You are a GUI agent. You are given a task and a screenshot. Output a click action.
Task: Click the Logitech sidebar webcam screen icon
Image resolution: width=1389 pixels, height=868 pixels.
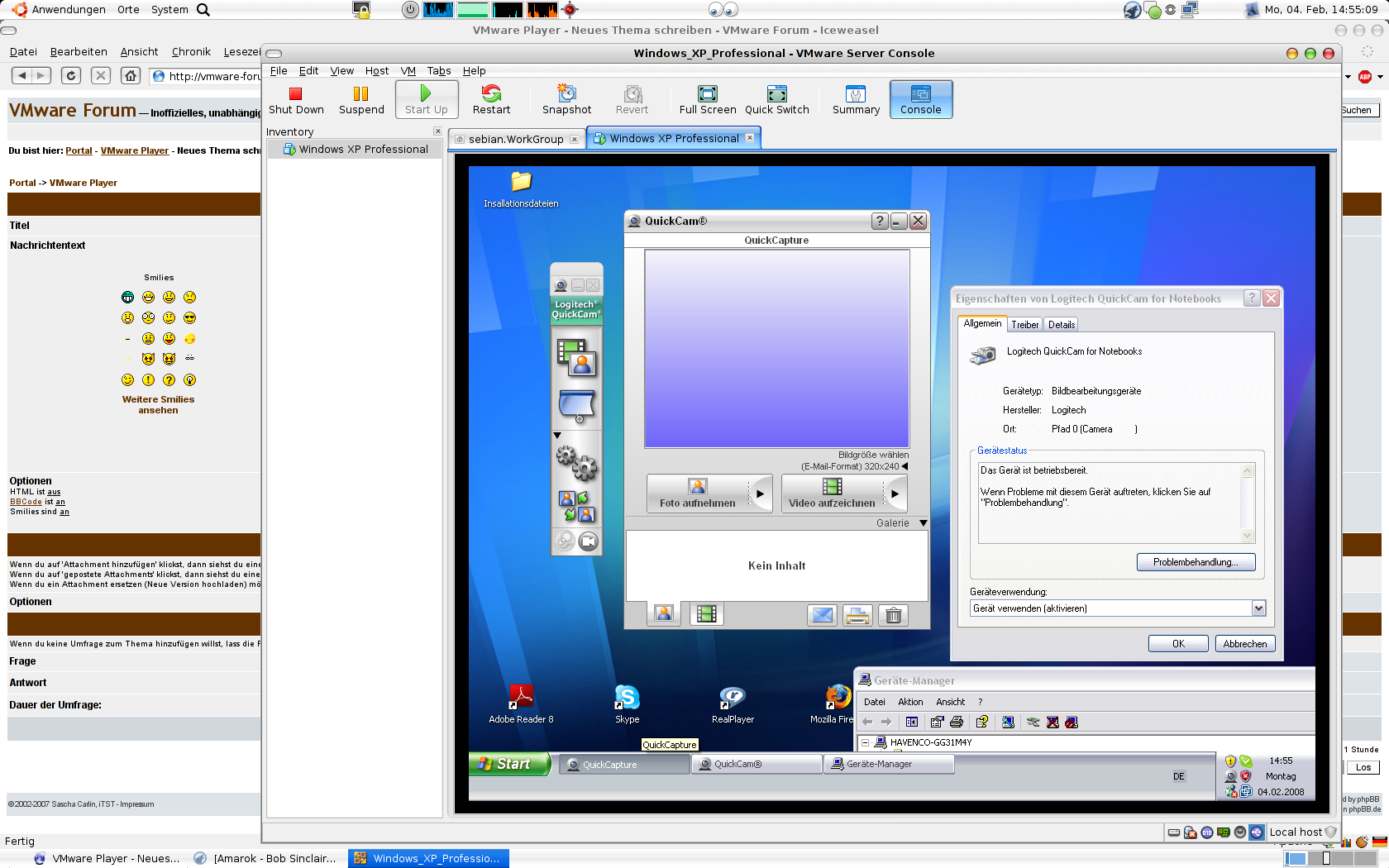point(576,406)
